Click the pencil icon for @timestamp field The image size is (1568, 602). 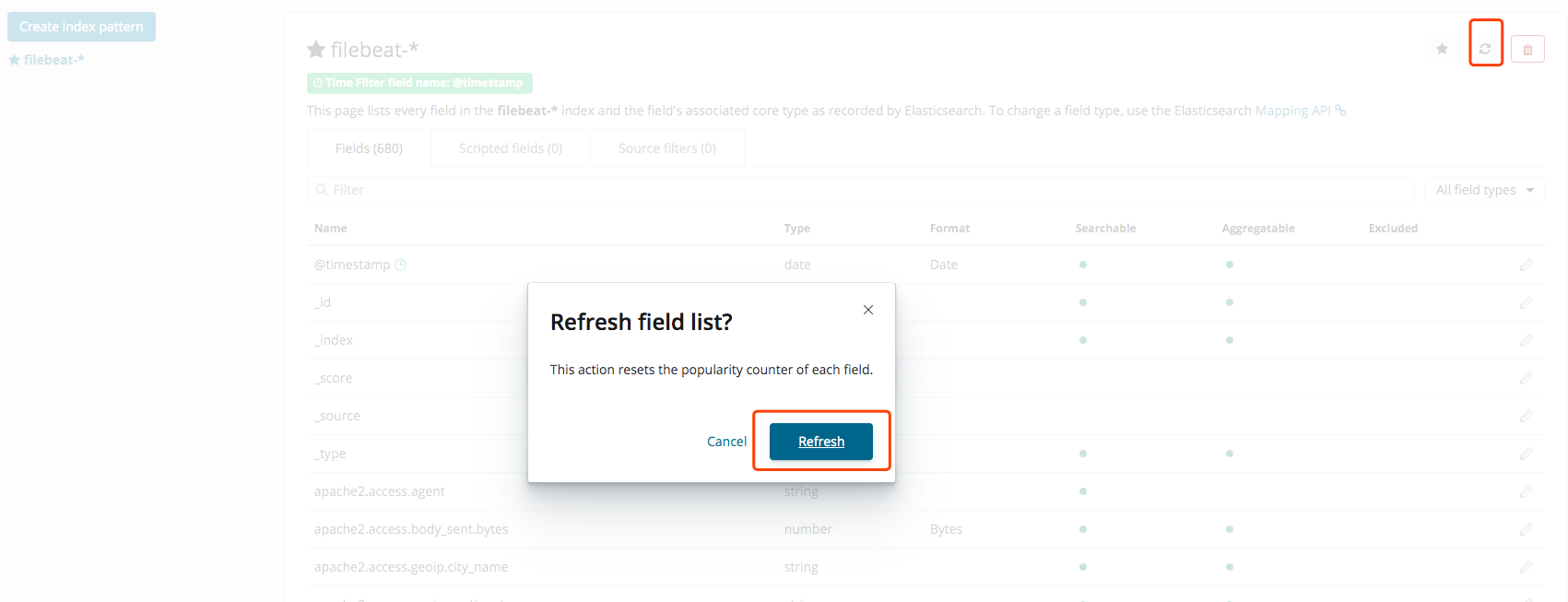click(1526, 265)
